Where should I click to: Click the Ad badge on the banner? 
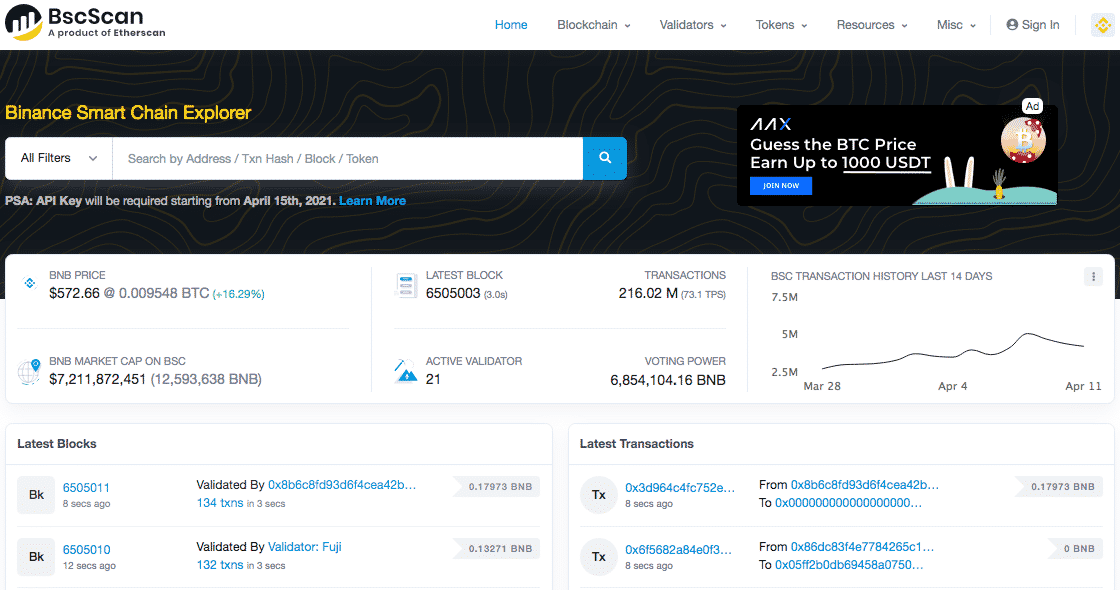point(1032,106)
